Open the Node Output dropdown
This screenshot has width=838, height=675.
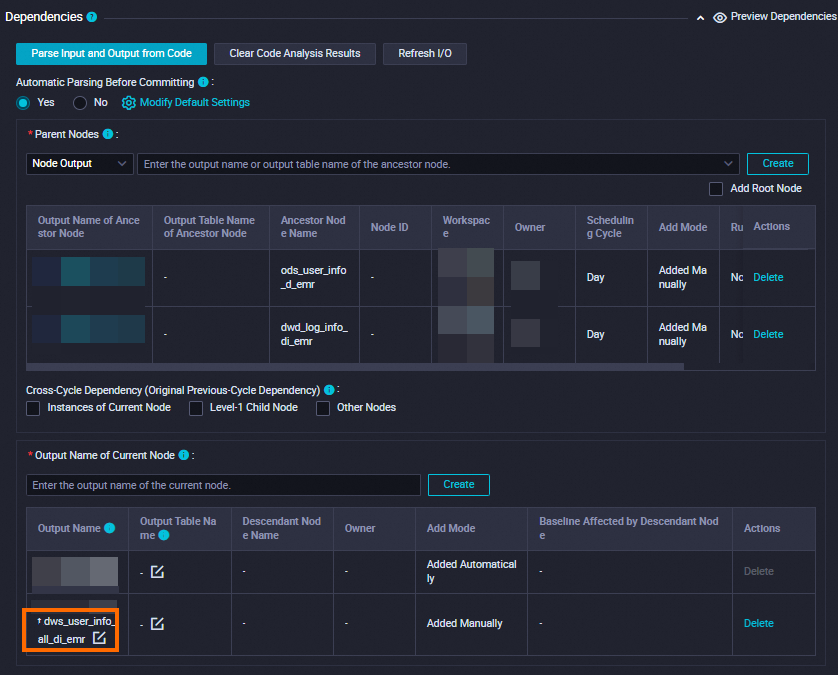pos(80,164)
